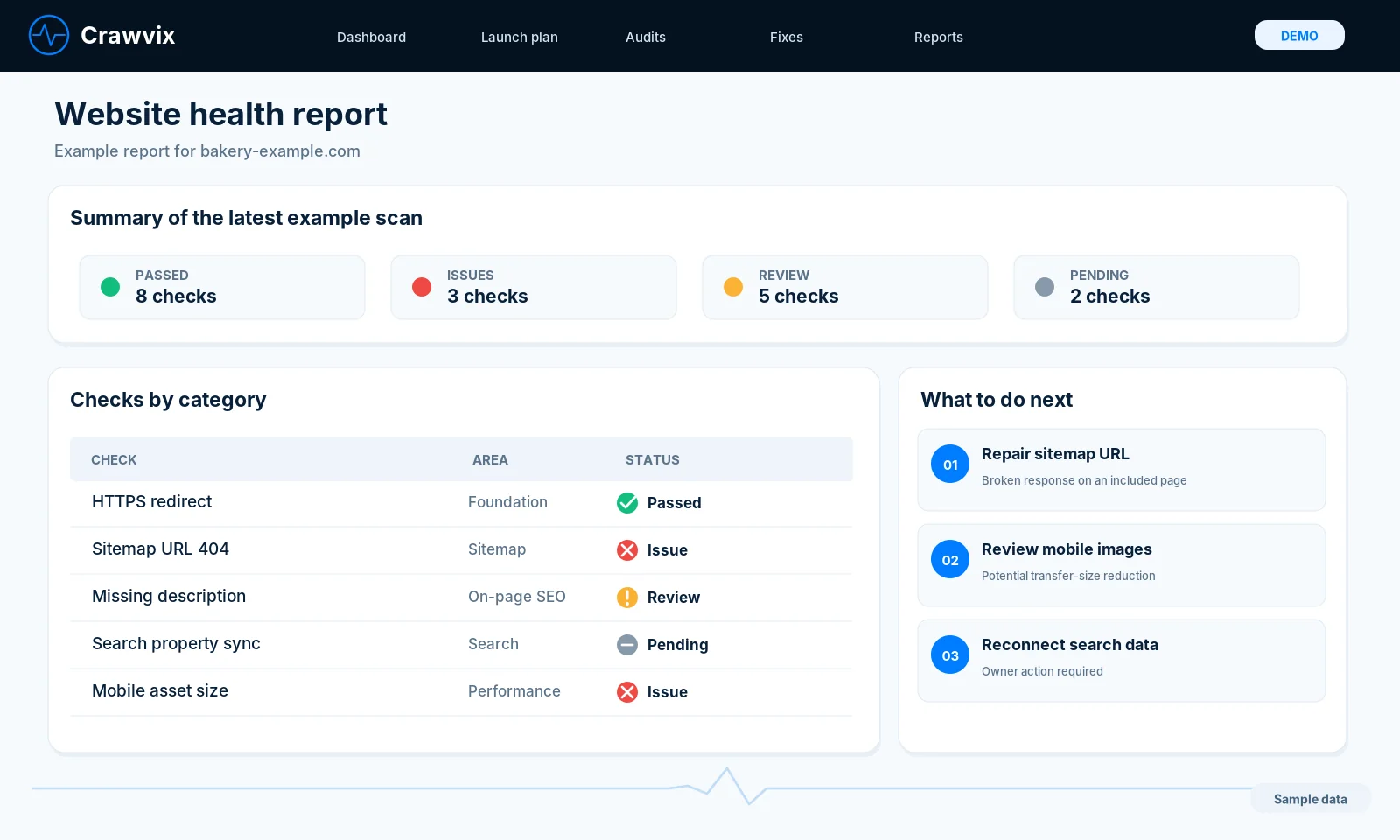Select the PASSED 8 checks summary card
This screenshot has height=840, width=1400.
coord(222,287)
